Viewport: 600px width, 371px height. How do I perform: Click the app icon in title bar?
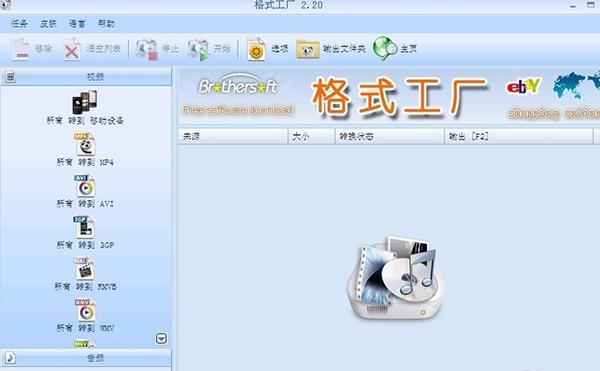click(x=6, y=4)
